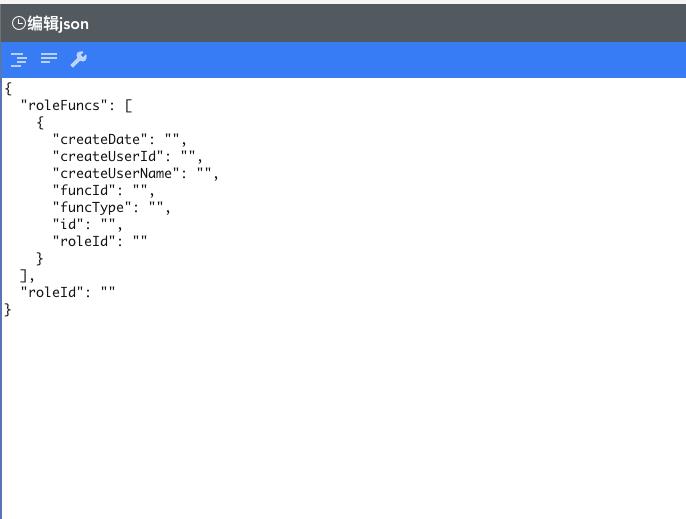This screenshot has height=519, width=686.
Task: Click the closing square bracket line
Action: (x=27, y=276)
